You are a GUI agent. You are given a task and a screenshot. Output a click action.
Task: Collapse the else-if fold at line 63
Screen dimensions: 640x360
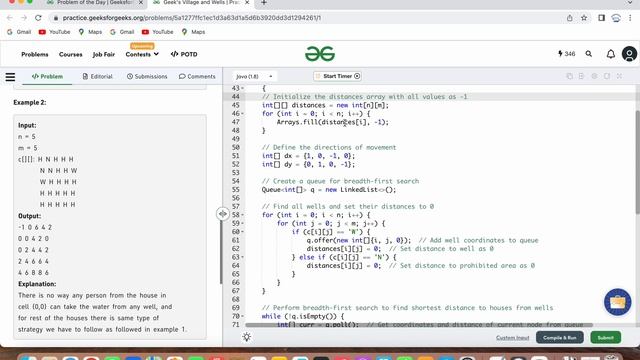click(x=242, y=257)
